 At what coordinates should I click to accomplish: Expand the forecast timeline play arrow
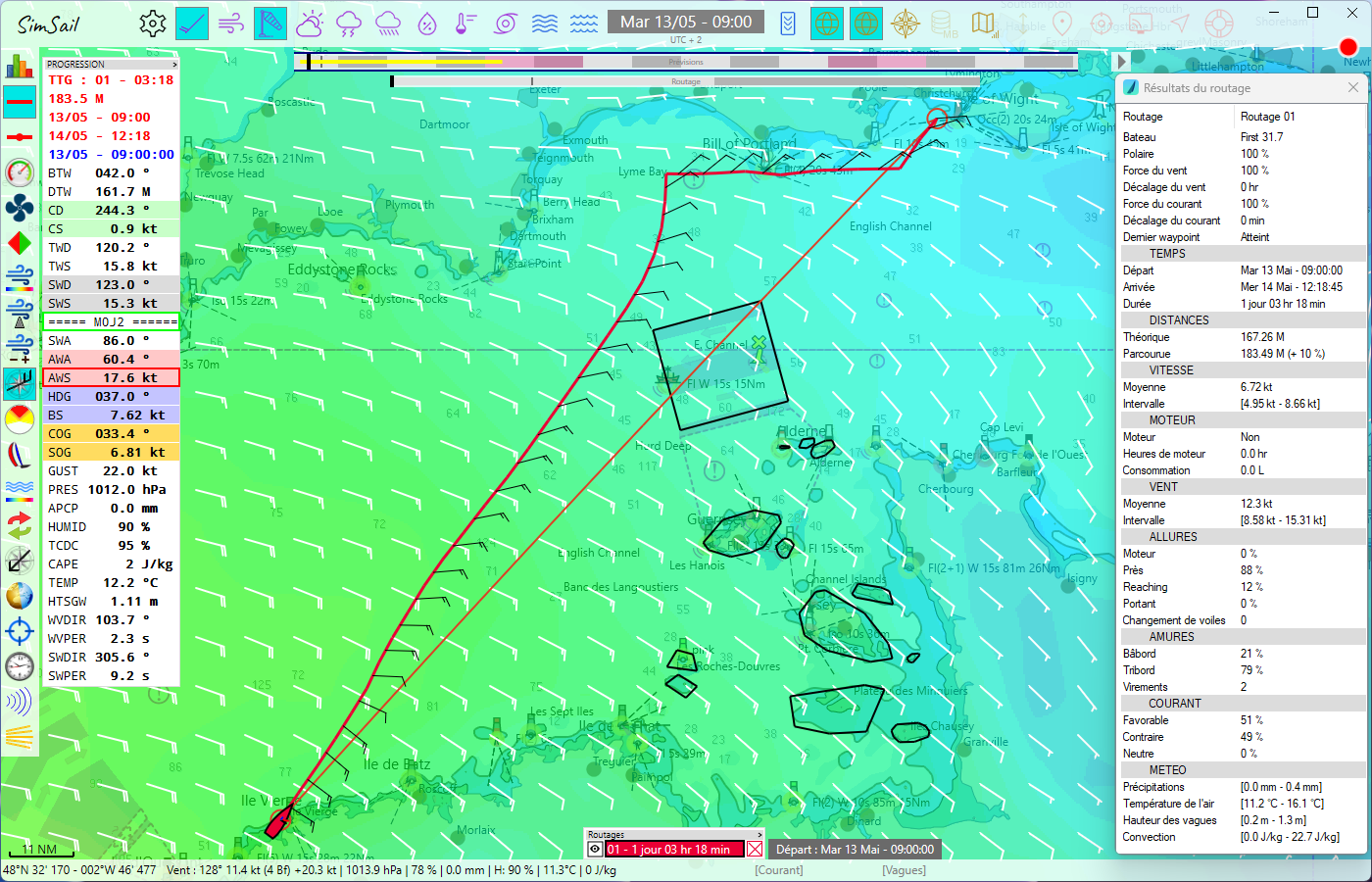pos(1122,61)
